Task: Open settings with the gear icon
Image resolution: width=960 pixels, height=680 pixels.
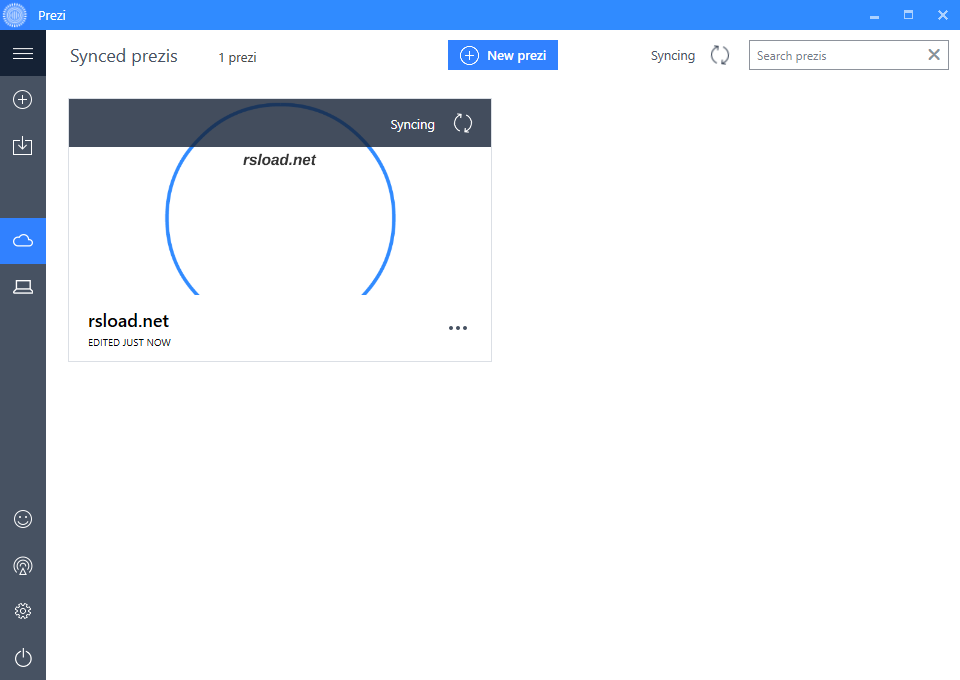Action: 23,611
